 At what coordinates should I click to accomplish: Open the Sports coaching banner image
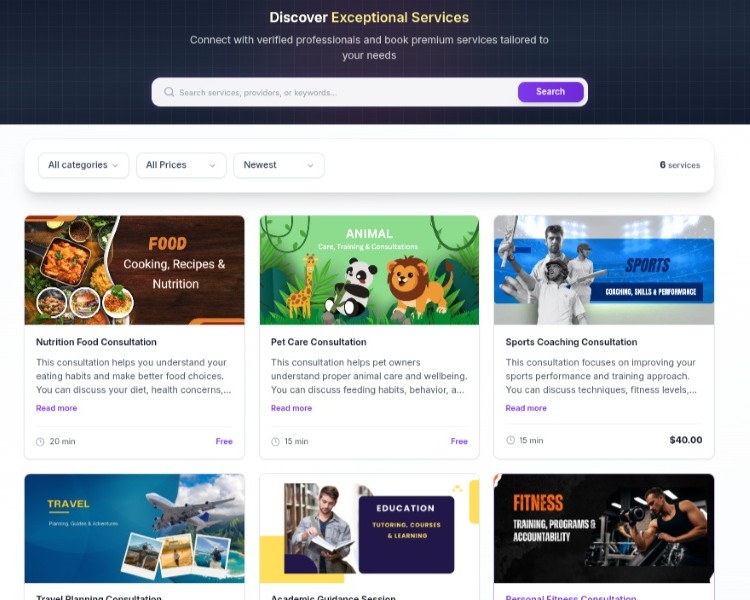[604, 270]
